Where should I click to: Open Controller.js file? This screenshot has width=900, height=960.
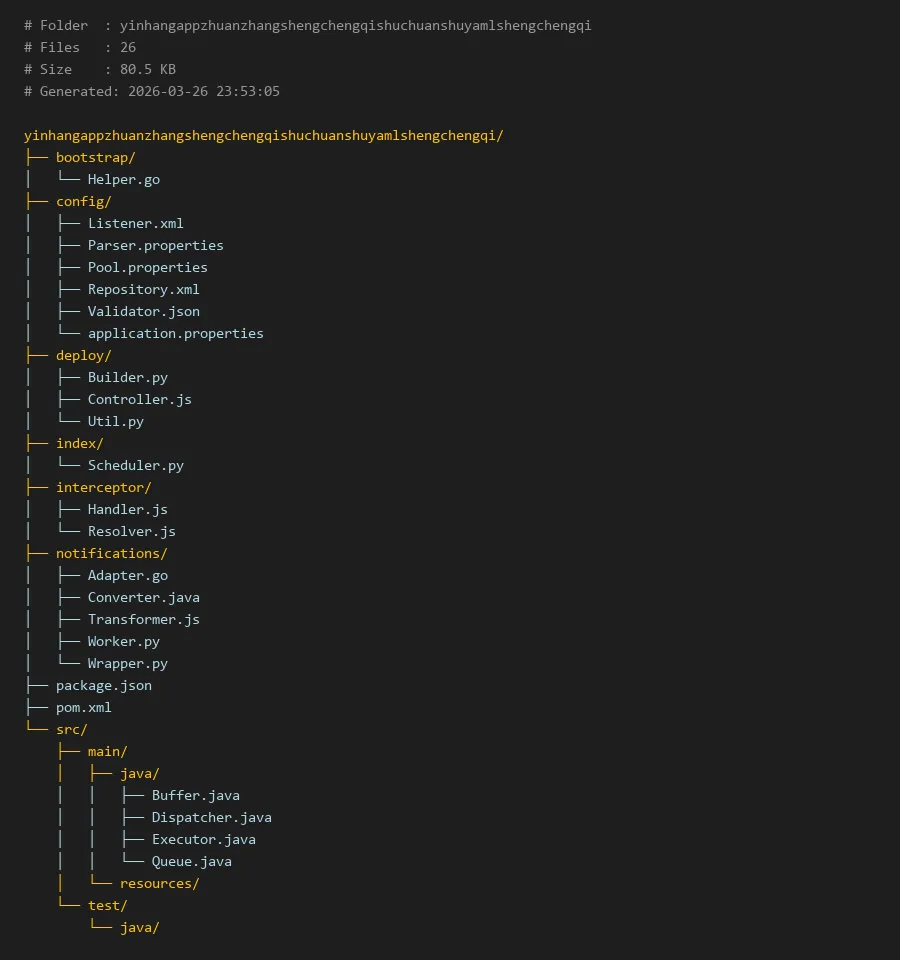pyautogui.click(x=139, y=399)
